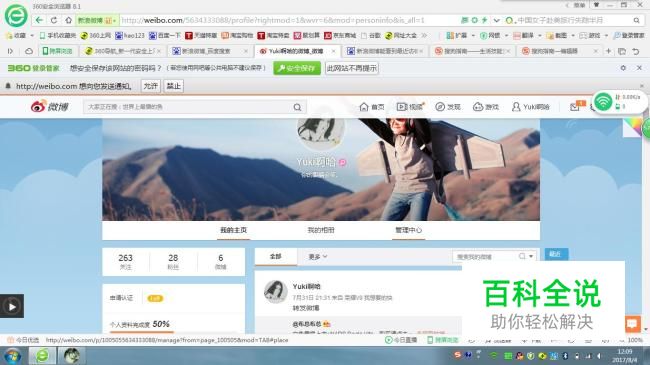Viewport: 650px width, 365px height.
Task: Select the 我的主页 profile tab
Action: pos(233,230)
